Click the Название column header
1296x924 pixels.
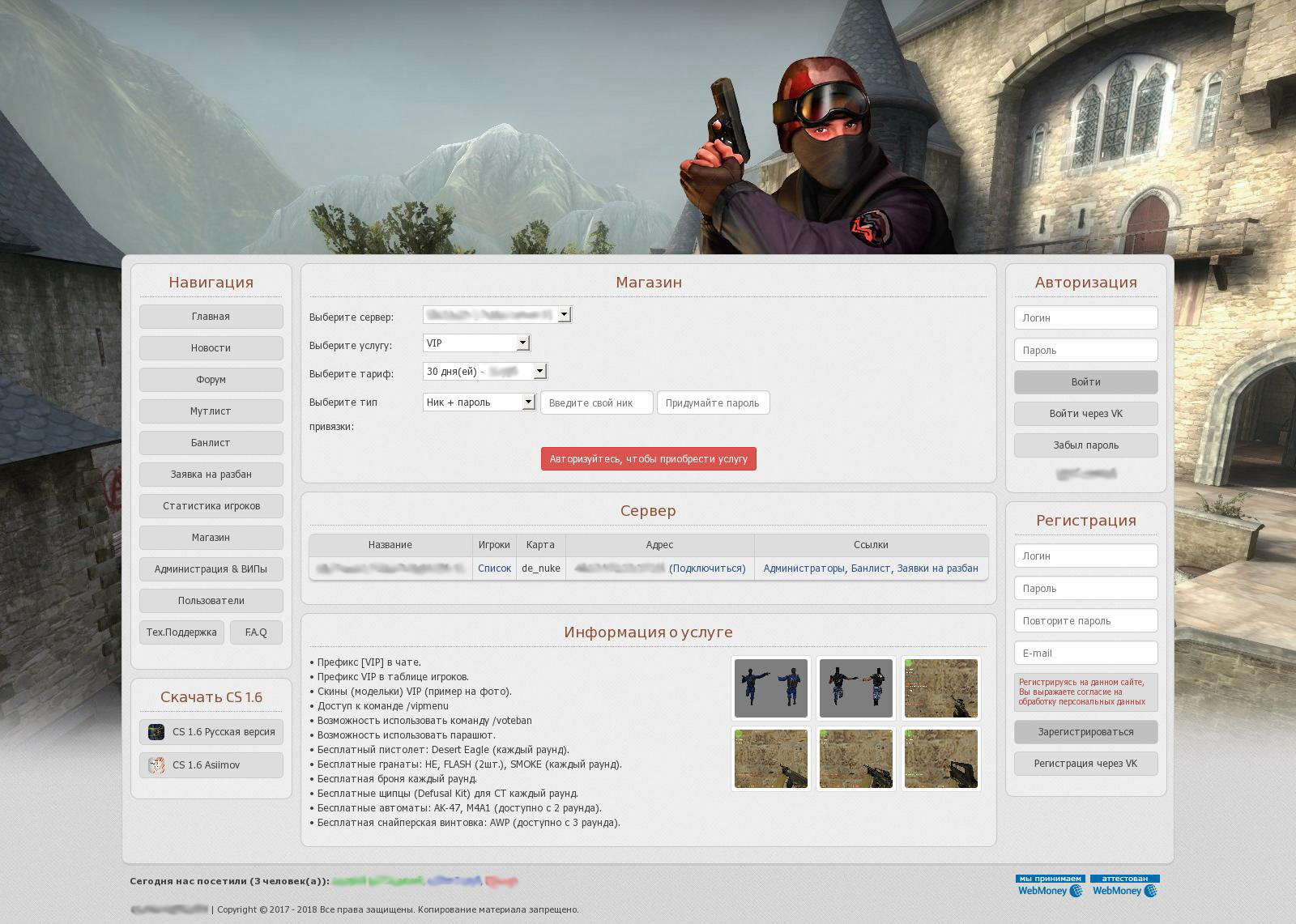point(390,545)
